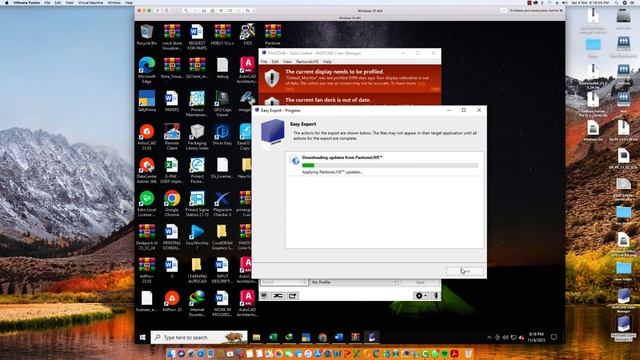Select the debug file on the desktop
This screenshot has width=640, height=360.
222,68
